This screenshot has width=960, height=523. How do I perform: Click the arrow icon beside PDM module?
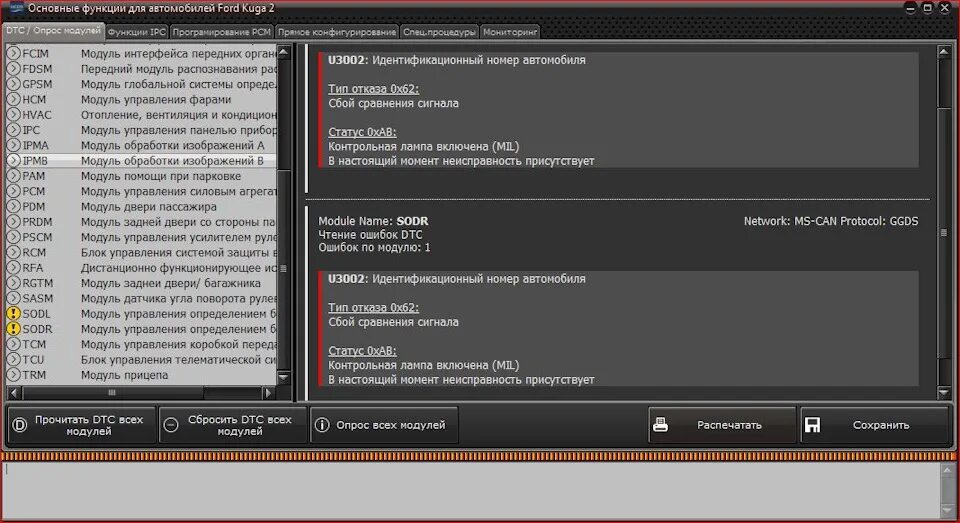[13, 207]
